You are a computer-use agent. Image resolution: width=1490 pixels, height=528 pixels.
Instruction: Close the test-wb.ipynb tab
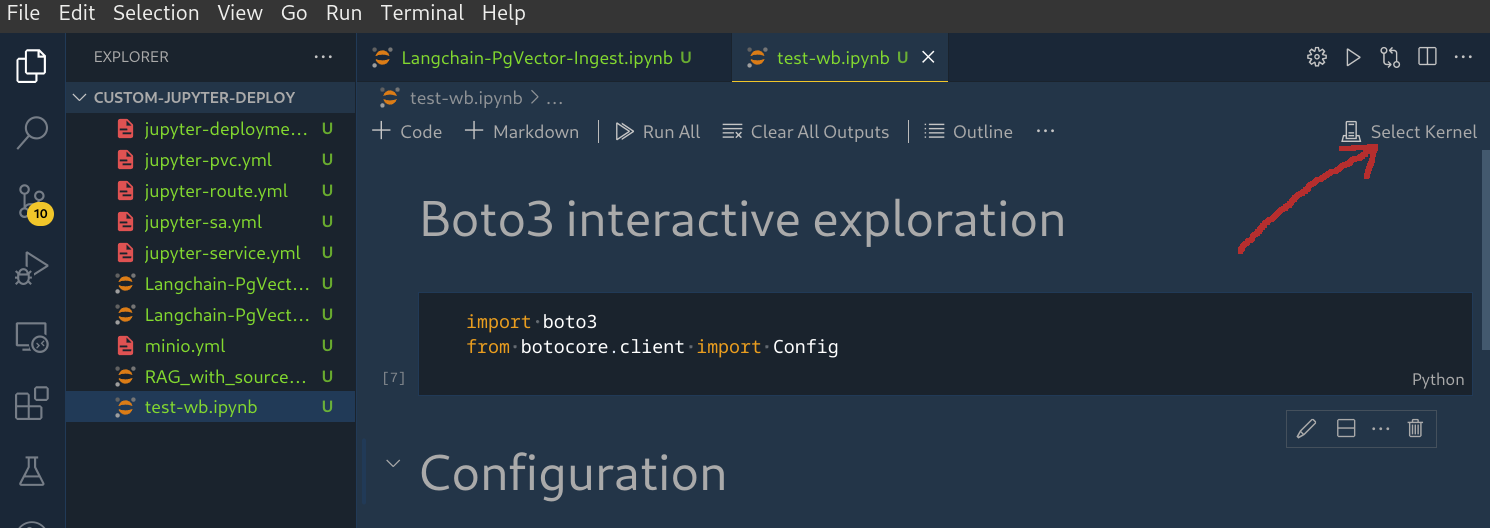(928, 57)
